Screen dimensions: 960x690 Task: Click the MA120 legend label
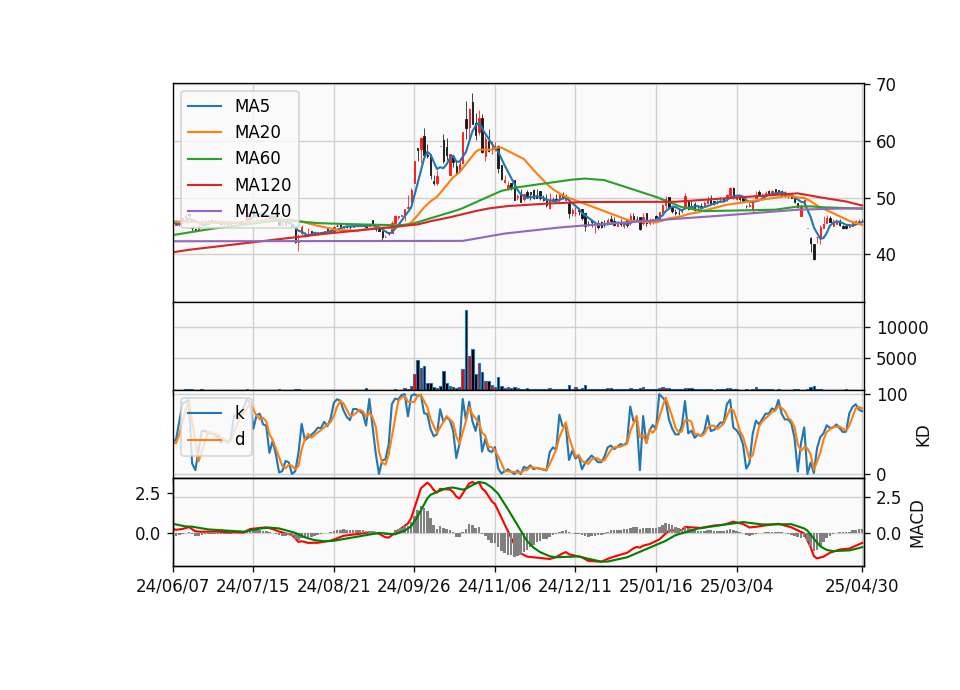pyautogui.click(x=263, y=185)
